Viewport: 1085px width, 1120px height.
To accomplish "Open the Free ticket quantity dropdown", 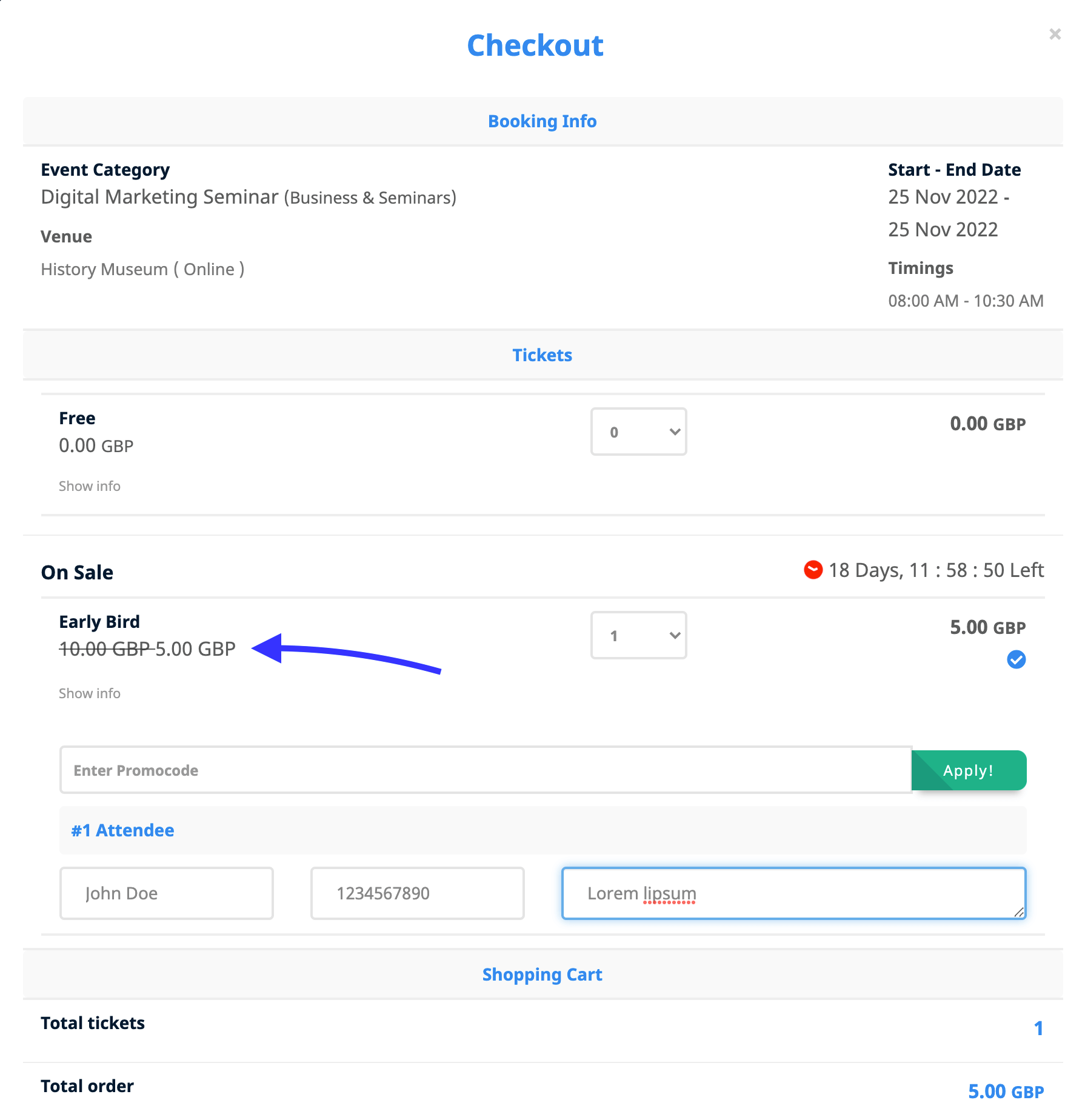I will [x=638, y=432].
